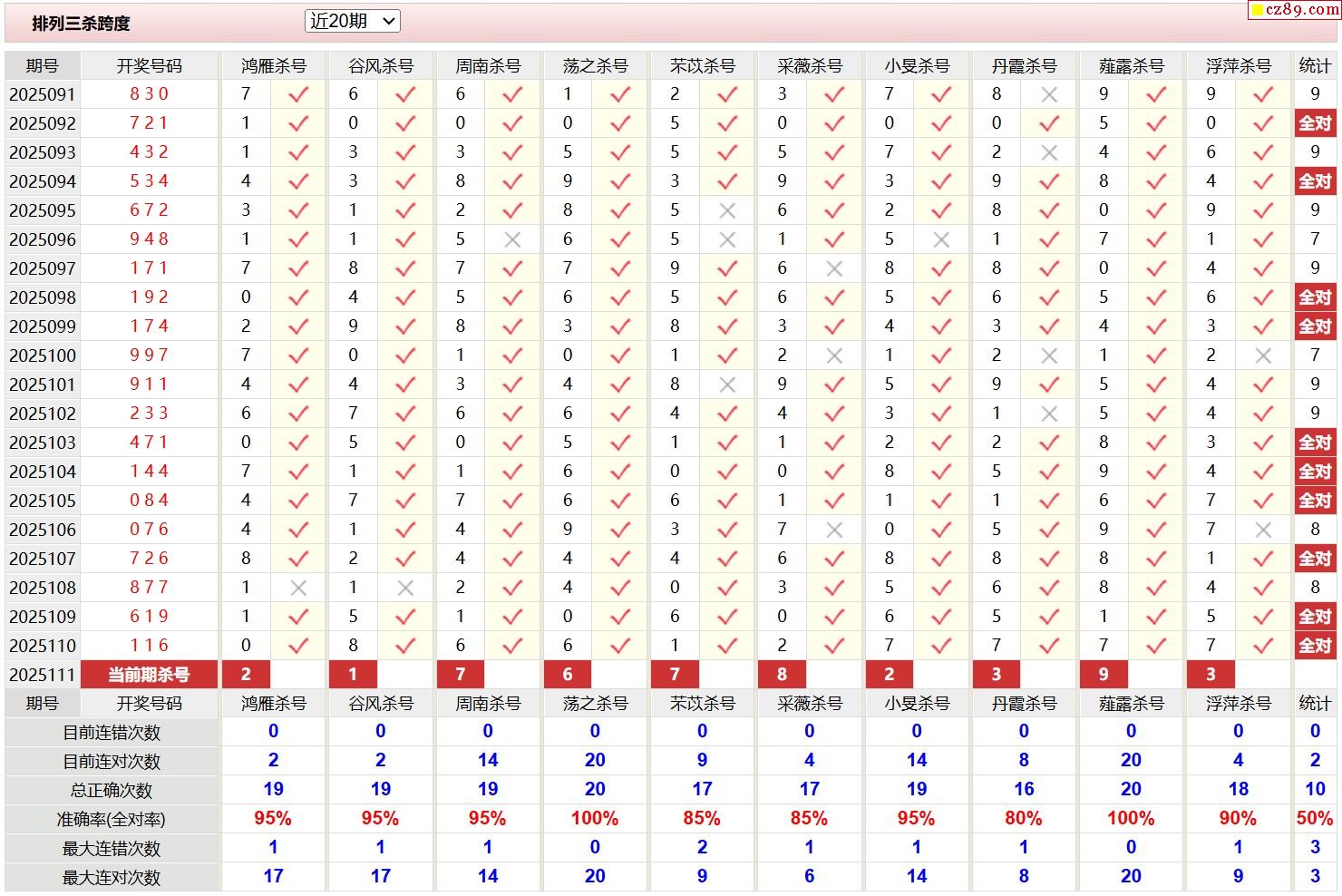Viewport: 1342px width, 896px height.
Task: Click gray X for 芣苡杀号 in row 2025101
Action: pyautogui.click(x=727, y=385)
